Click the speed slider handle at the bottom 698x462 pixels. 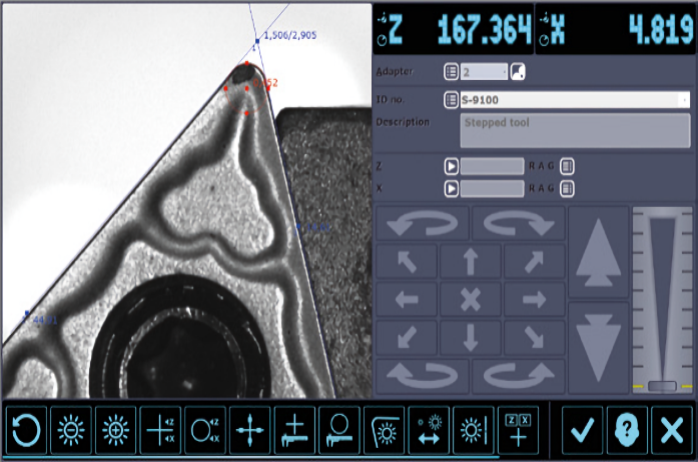[662, 386]
